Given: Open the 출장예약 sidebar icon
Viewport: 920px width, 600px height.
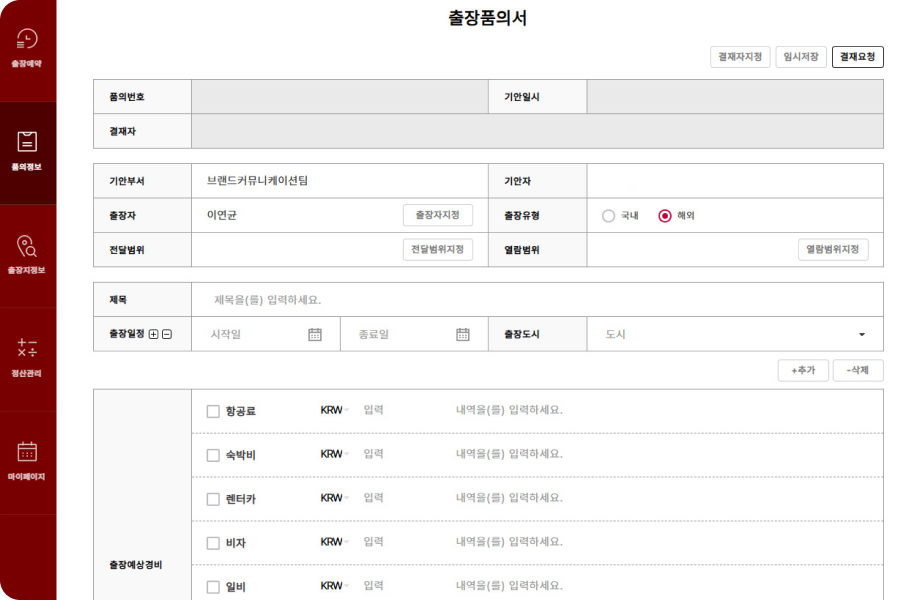Looking at the screenshot, I should 27,39.
